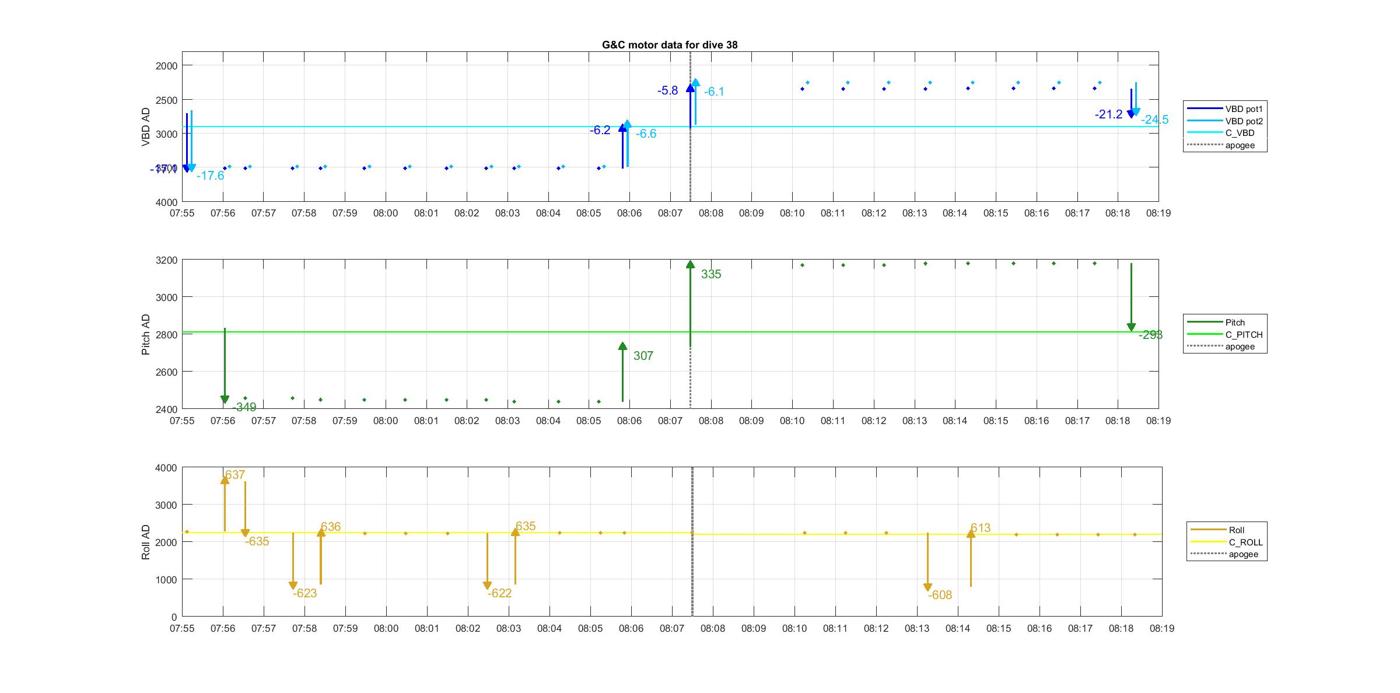Click the -6.1 VBD data label
The height and width of the screenshot is (693, 1400).
(x=714, y=92)
